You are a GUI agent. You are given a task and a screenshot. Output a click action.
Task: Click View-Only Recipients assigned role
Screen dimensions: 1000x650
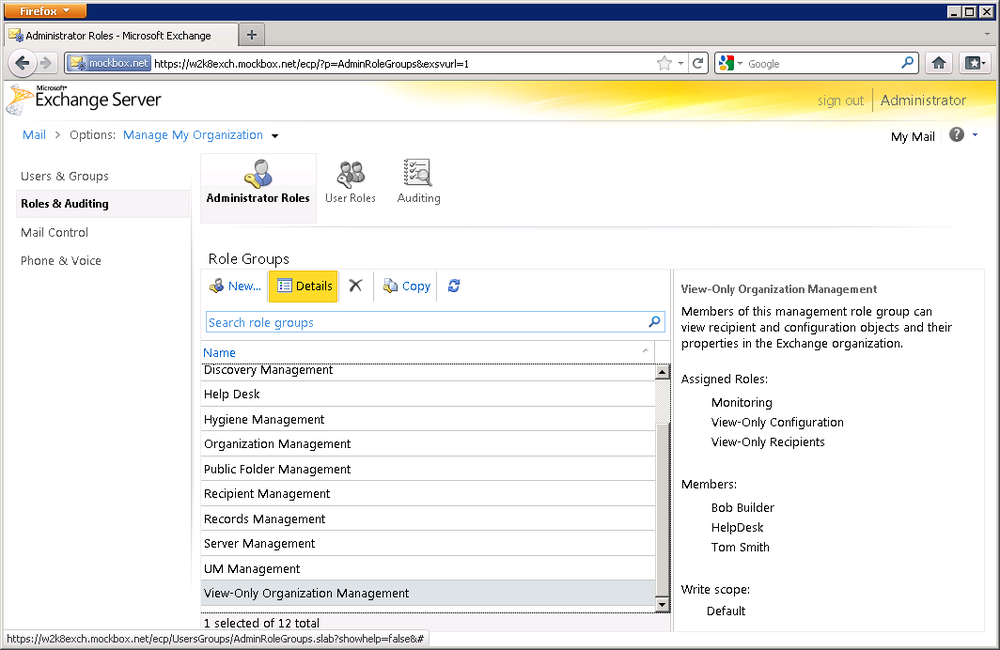tap(767, 442)
